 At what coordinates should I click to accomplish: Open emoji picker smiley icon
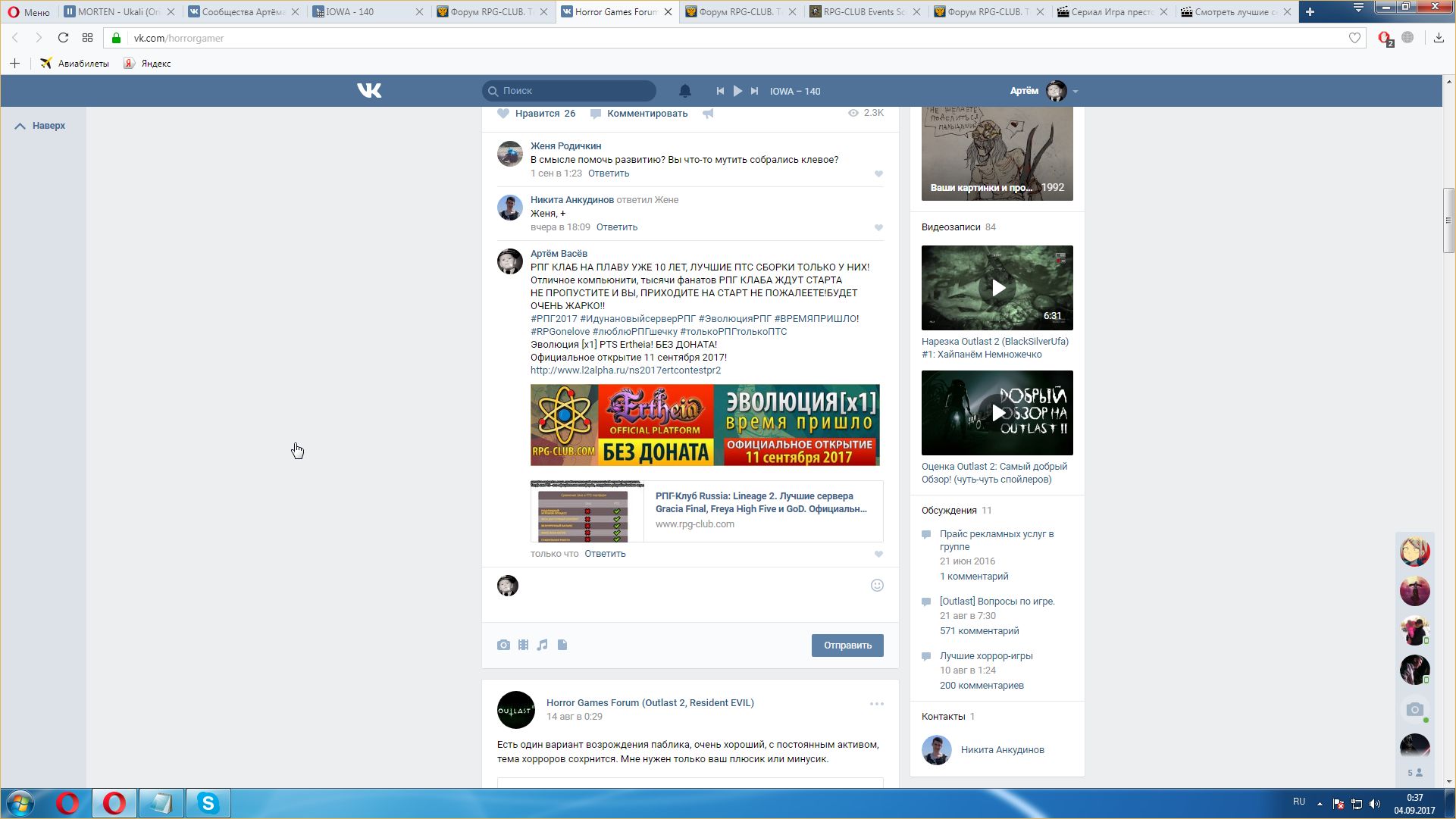coord(877,585)
